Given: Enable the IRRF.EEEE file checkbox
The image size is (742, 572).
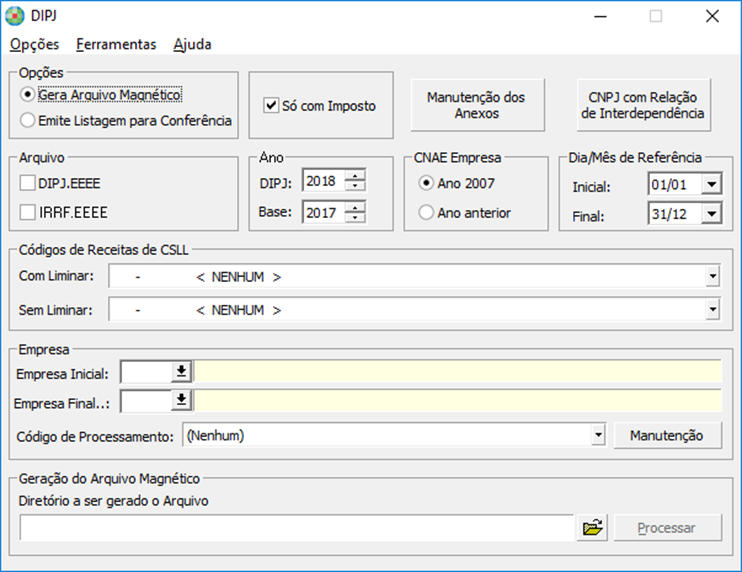Looking at the screenshot, I should click(x=27, y=212).
